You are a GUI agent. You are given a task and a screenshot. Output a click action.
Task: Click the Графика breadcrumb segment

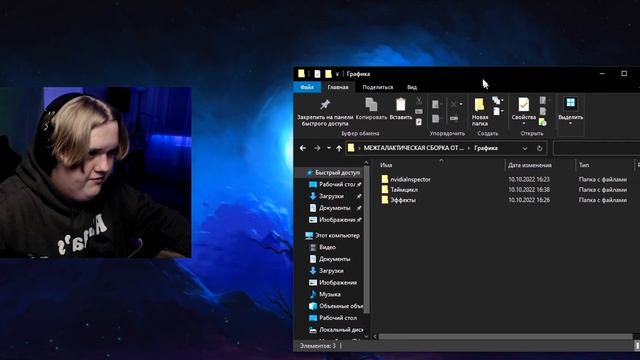486,148
